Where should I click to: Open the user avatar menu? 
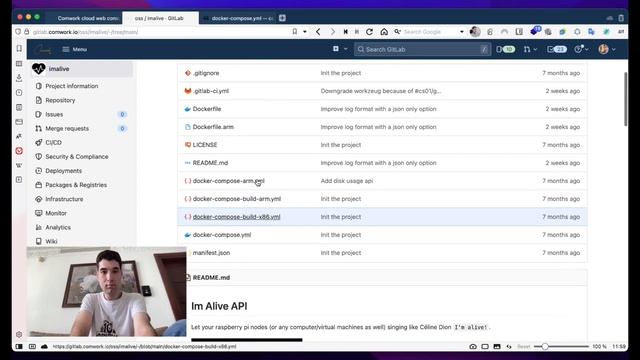(x=607, y=49)
